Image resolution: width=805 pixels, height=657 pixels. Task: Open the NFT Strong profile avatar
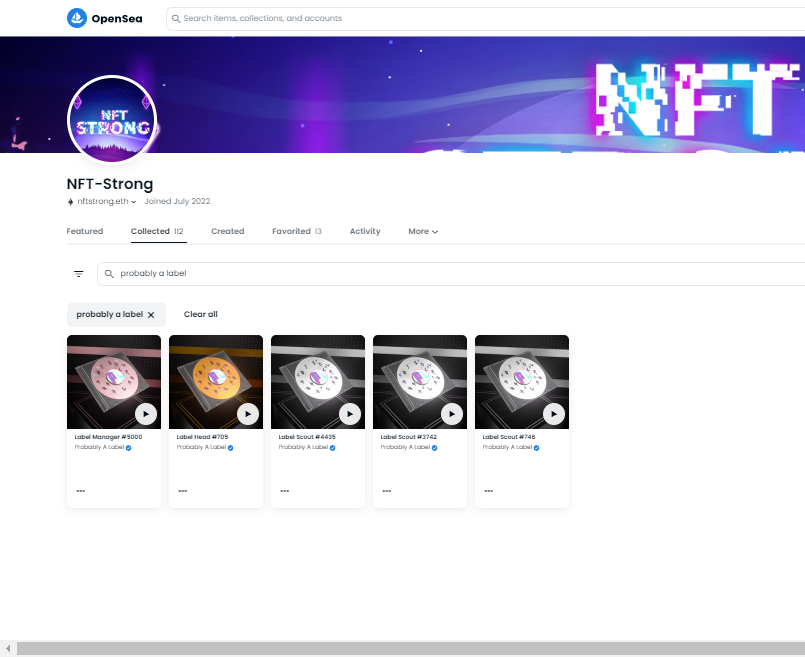[x=112, y=119]
